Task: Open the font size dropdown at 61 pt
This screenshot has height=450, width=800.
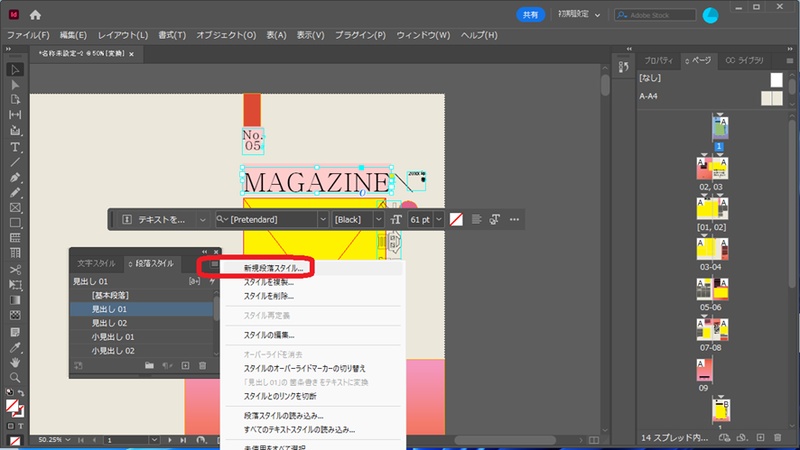Action: (438, 219)
